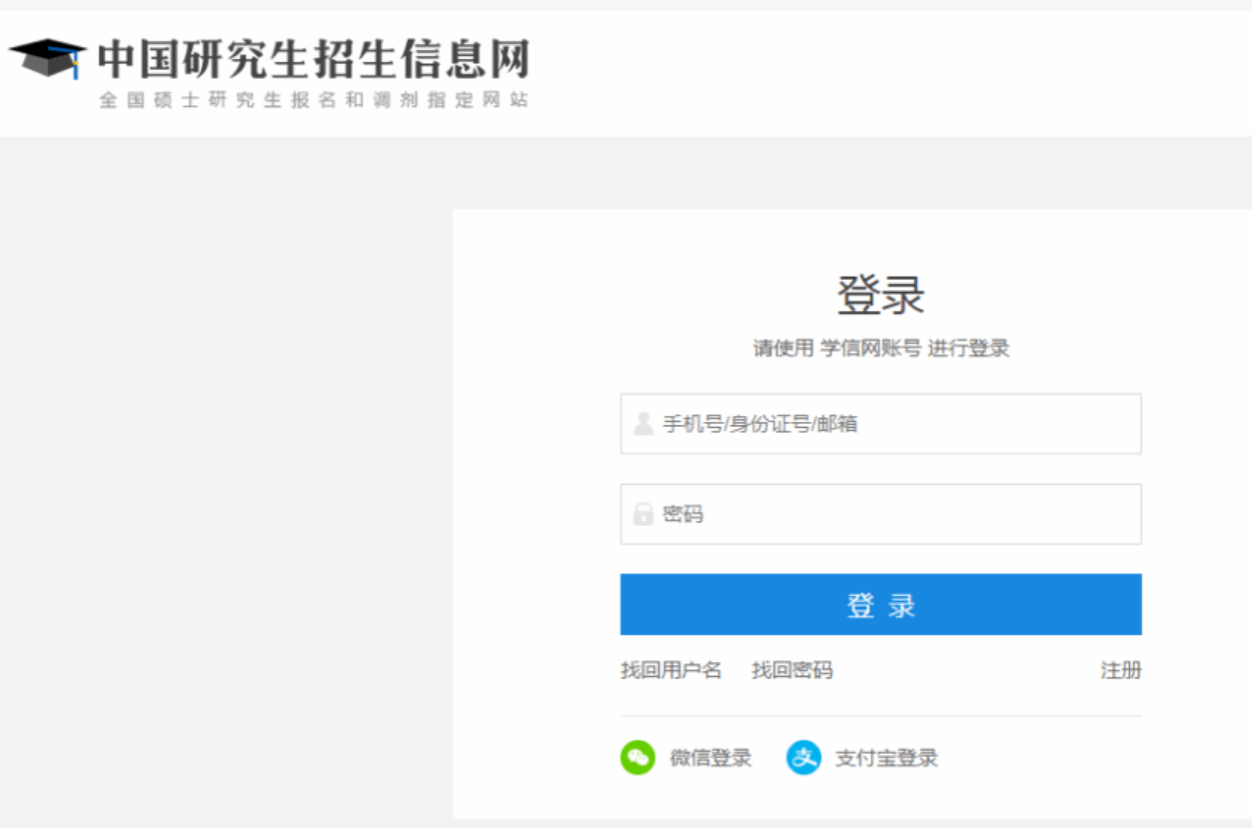This screenshot has width=1252, height=828.
Task: Click the user silhouette icon in account field
Action: pyautogui.click(x=643, y=424)
